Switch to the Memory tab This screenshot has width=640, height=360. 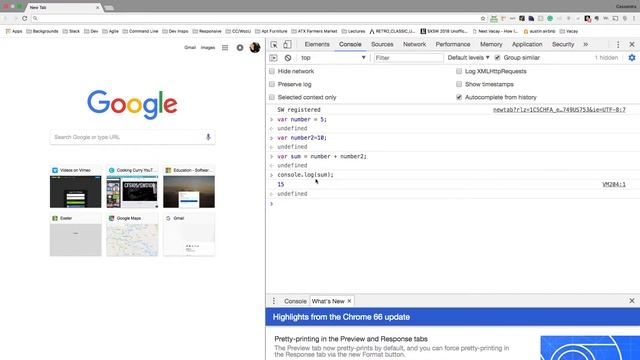[x=491, y=44]
